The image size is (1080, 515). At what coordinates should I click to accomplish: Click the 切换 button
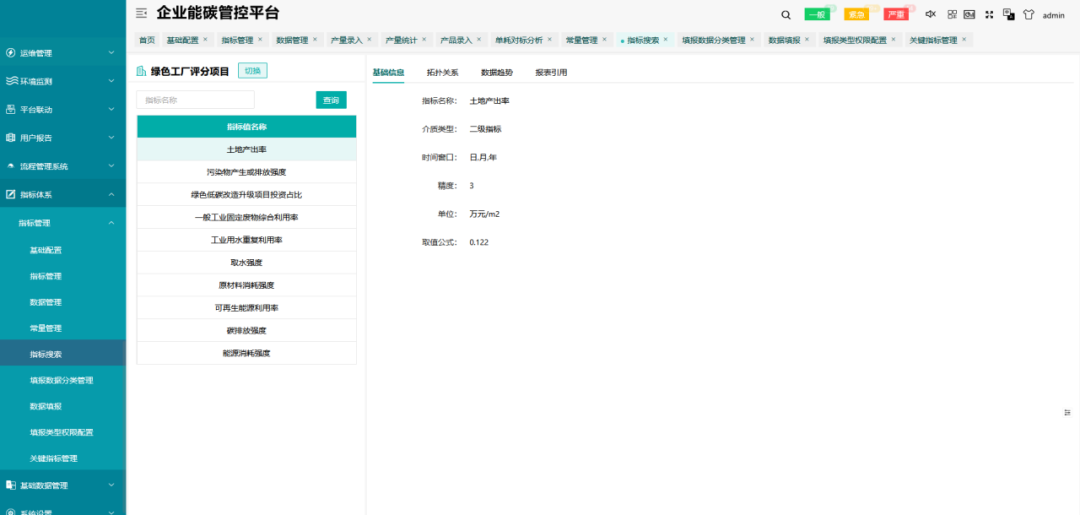pos(253,71)
